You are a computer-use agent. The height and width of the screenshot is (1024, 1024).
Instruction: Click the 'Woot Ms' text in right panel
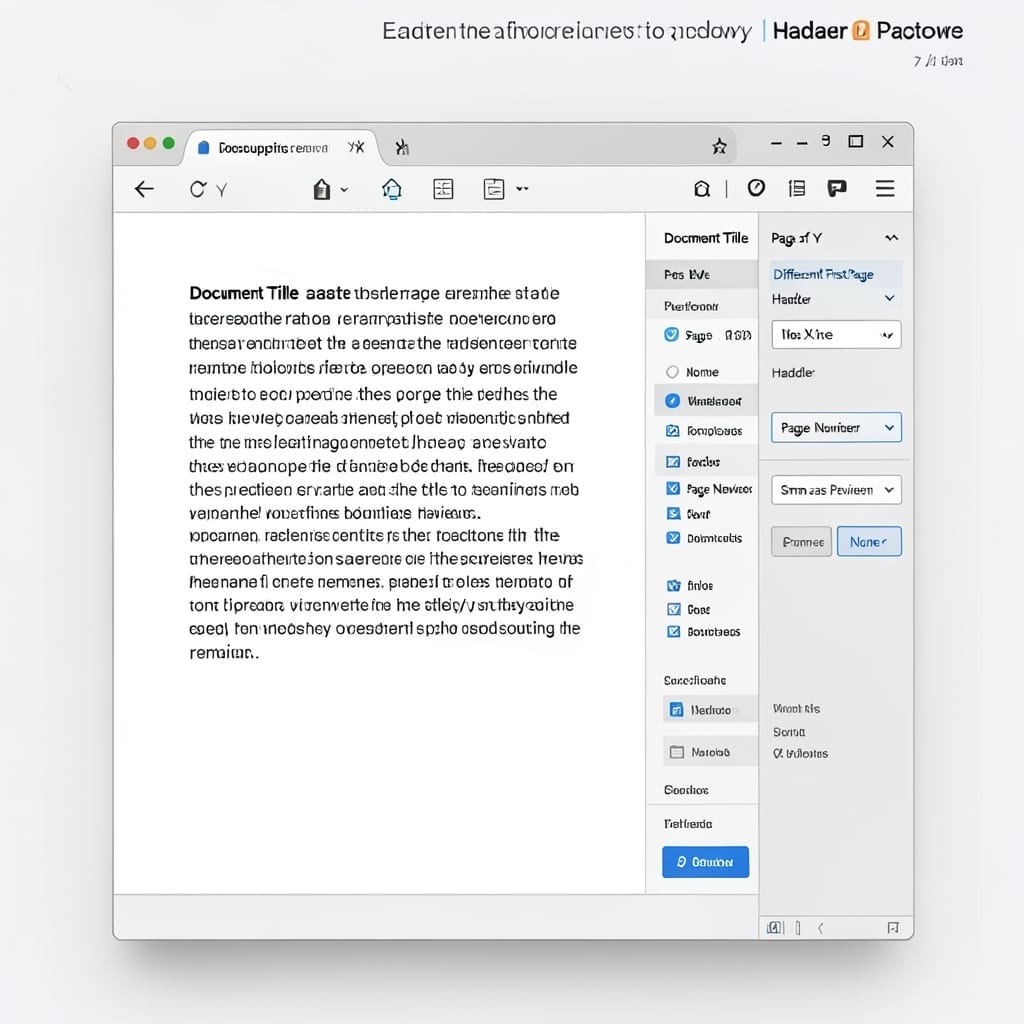796,709
